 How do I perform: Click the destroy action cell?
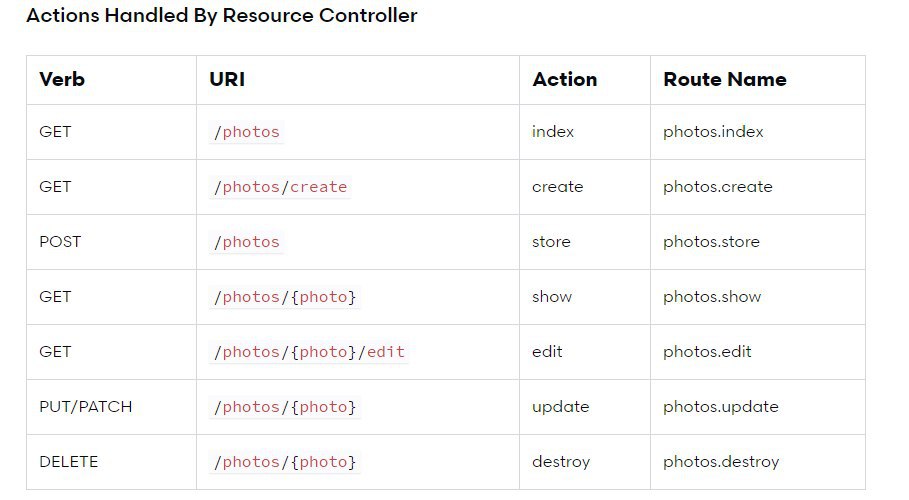point(561,462)
